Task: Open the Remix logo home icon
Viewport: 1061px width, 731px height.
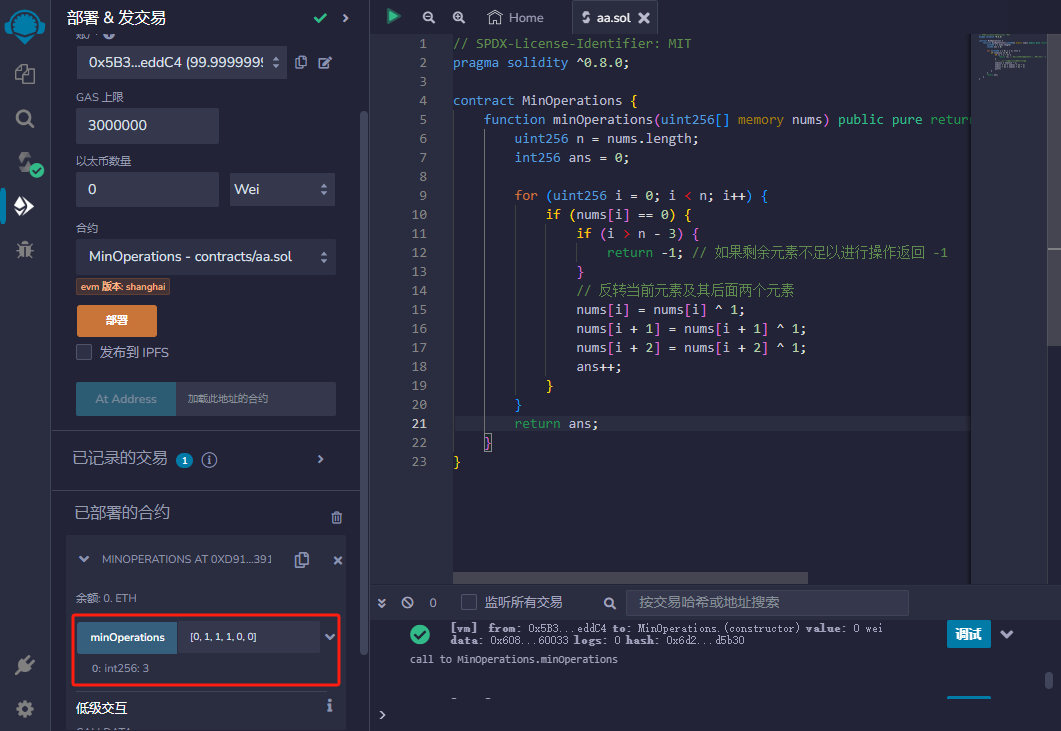Action: [x=25, y=26]
